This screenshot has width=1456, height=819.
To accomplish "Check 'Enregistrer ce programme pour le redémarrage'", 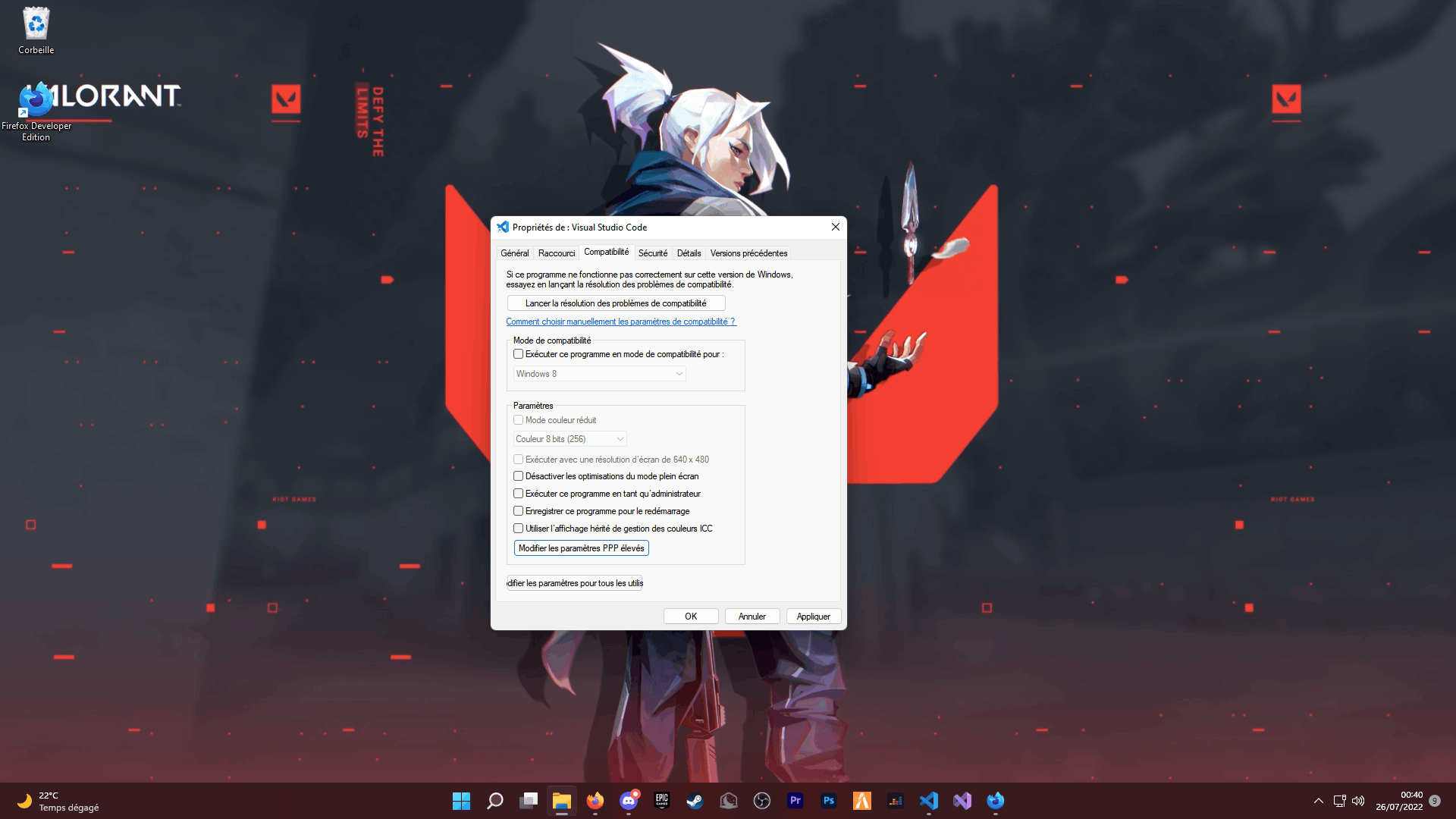I will tap(519, 511).
